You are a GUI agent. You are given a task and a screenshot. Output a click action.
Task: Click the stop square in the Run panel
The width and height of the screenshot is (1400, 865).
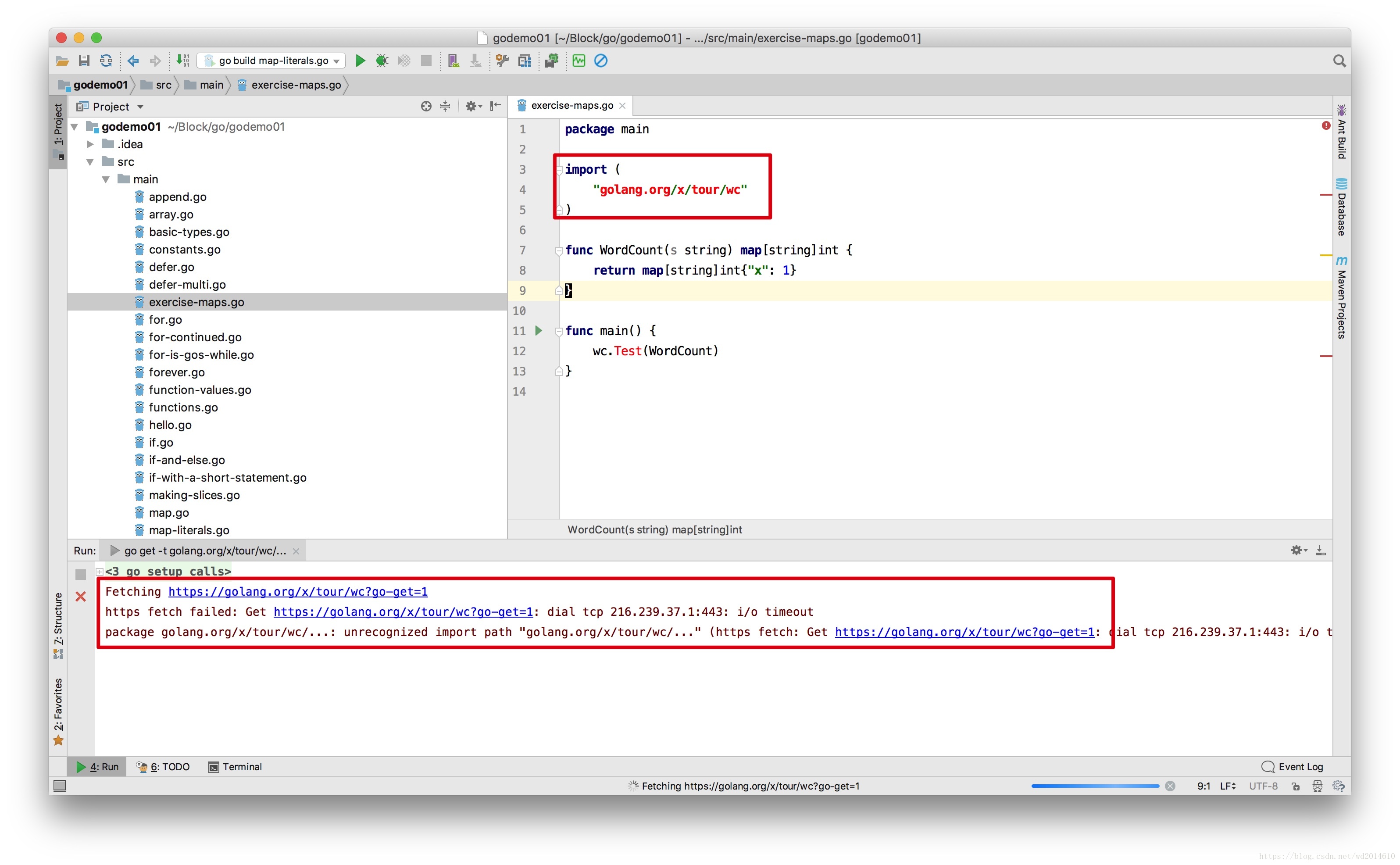coord(81,574)
